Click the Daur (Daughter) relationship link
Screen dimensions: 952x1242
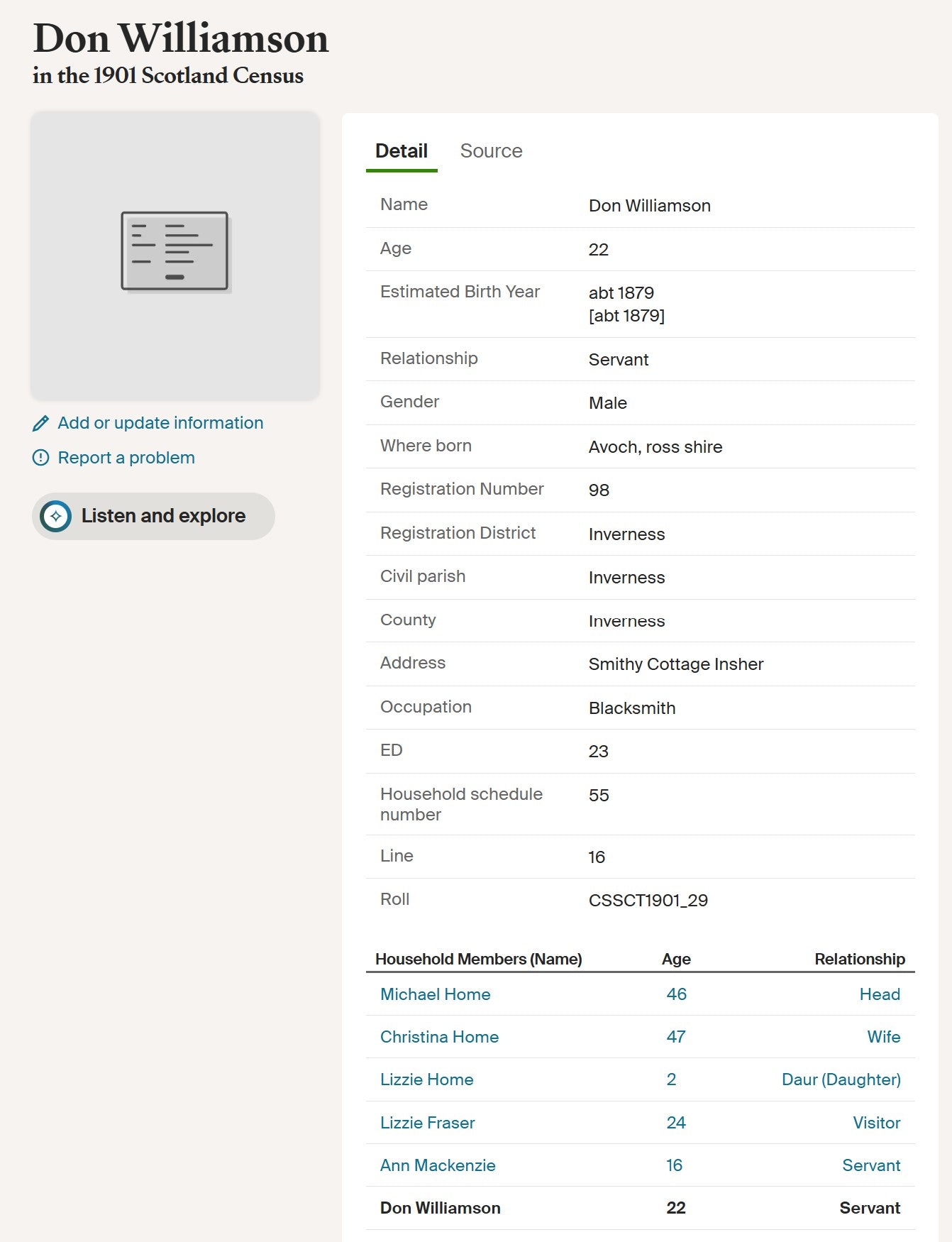tap(841, 1079)
